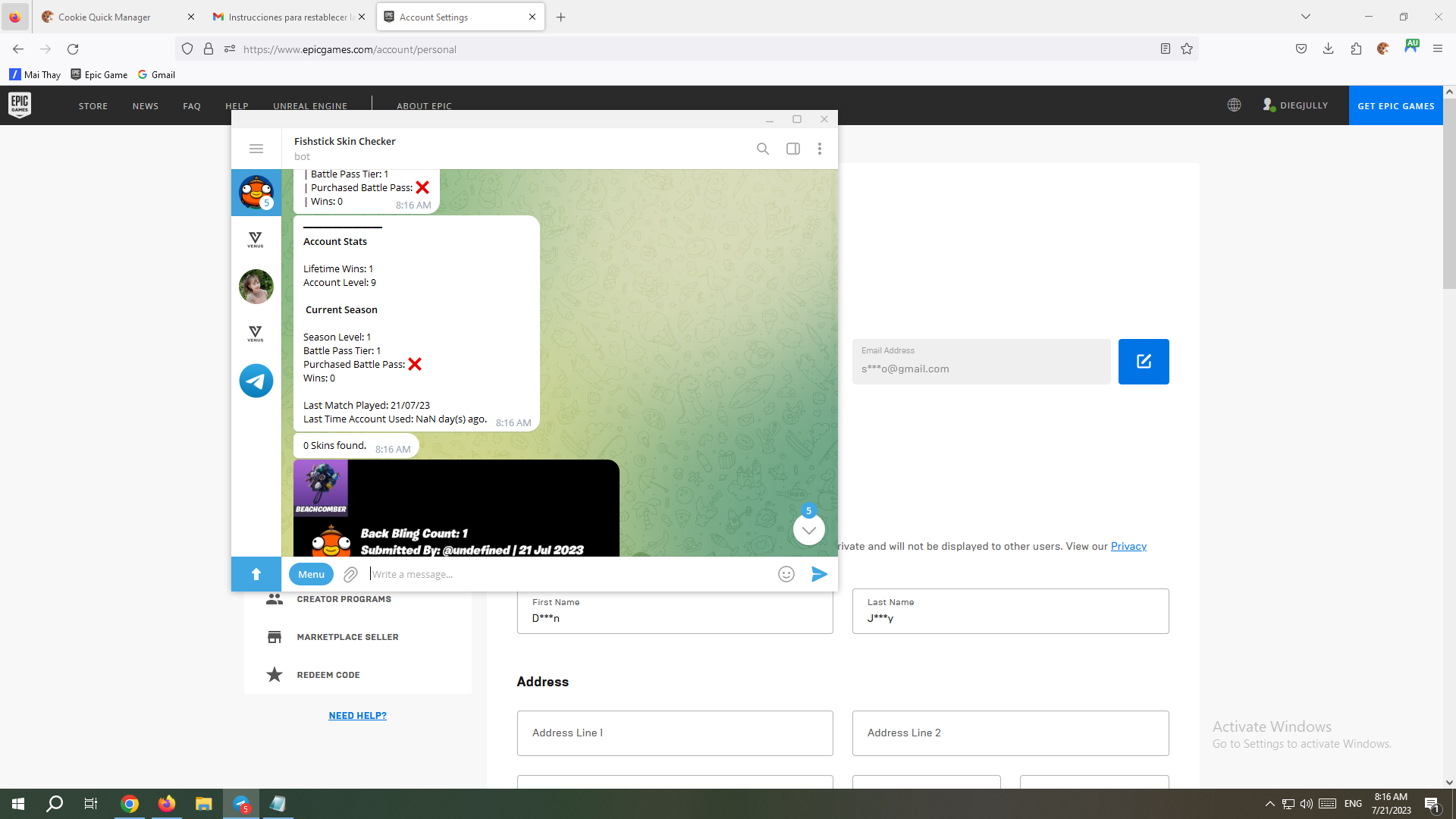Open ABOUT EPIC navigation item
The image size is (1456, 819).
point(424,106)
